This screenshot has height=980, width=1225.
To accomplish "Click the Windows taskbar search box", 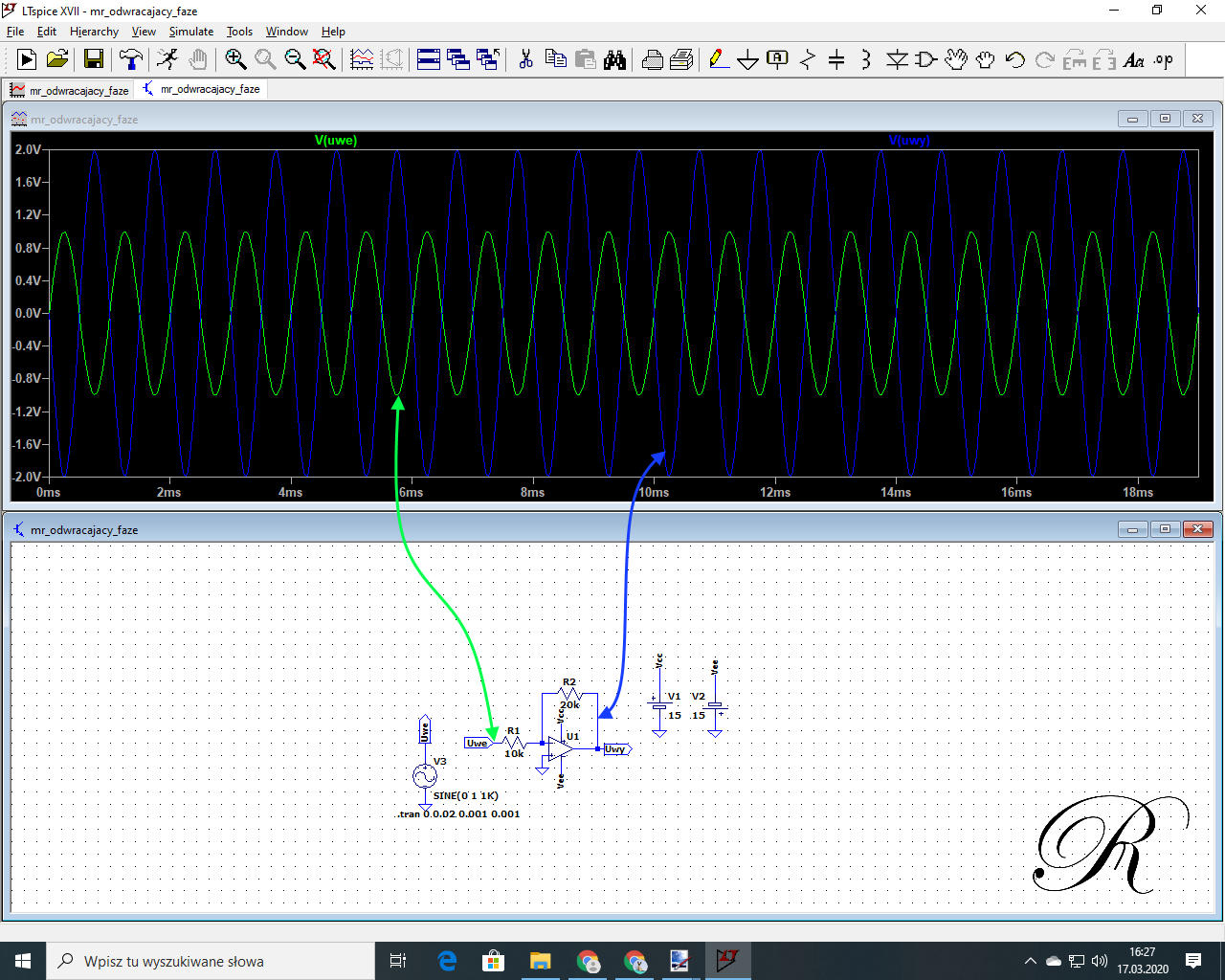I will point(211,961).
